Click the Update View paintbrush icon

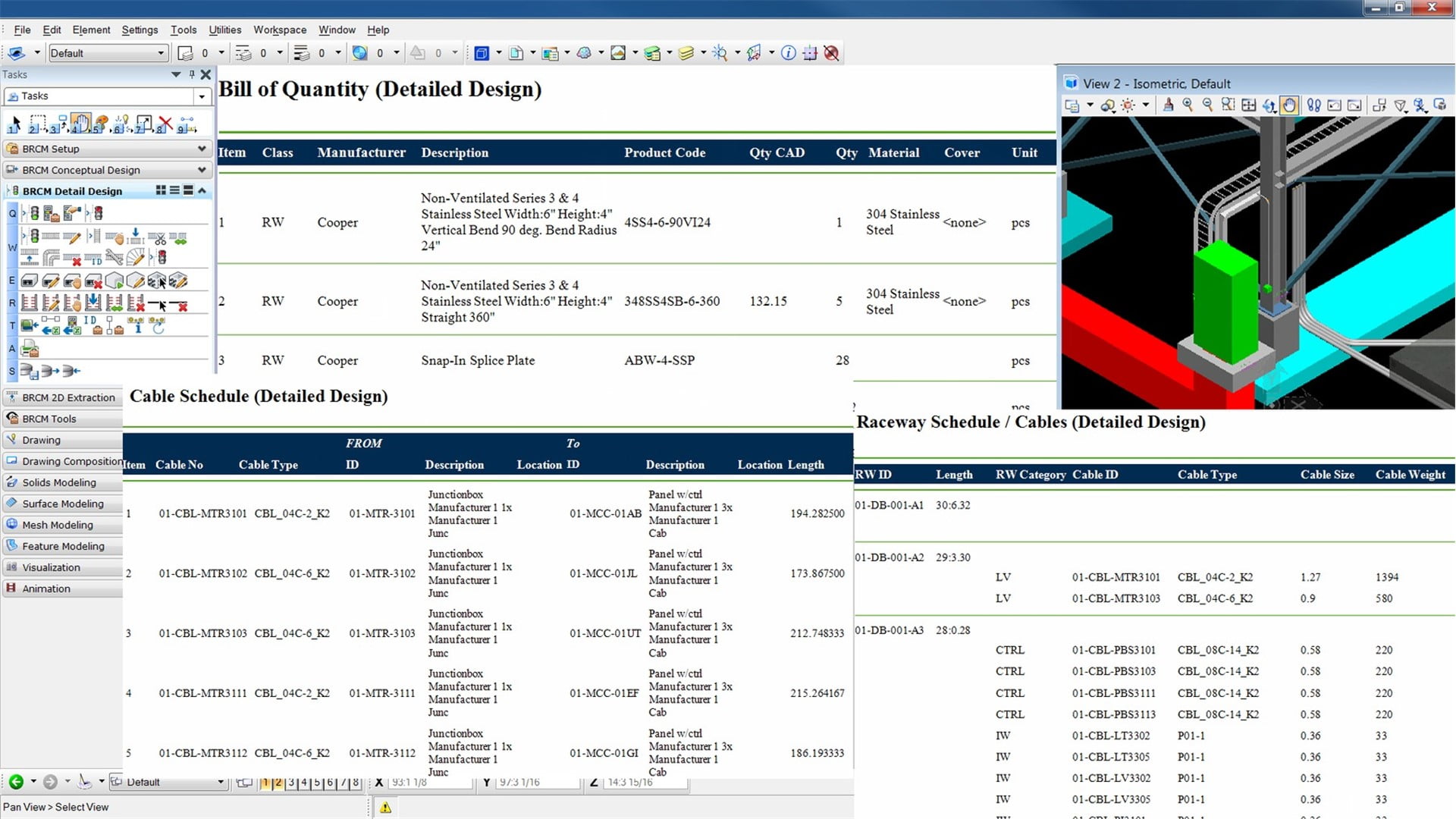tap(1168, 105)
